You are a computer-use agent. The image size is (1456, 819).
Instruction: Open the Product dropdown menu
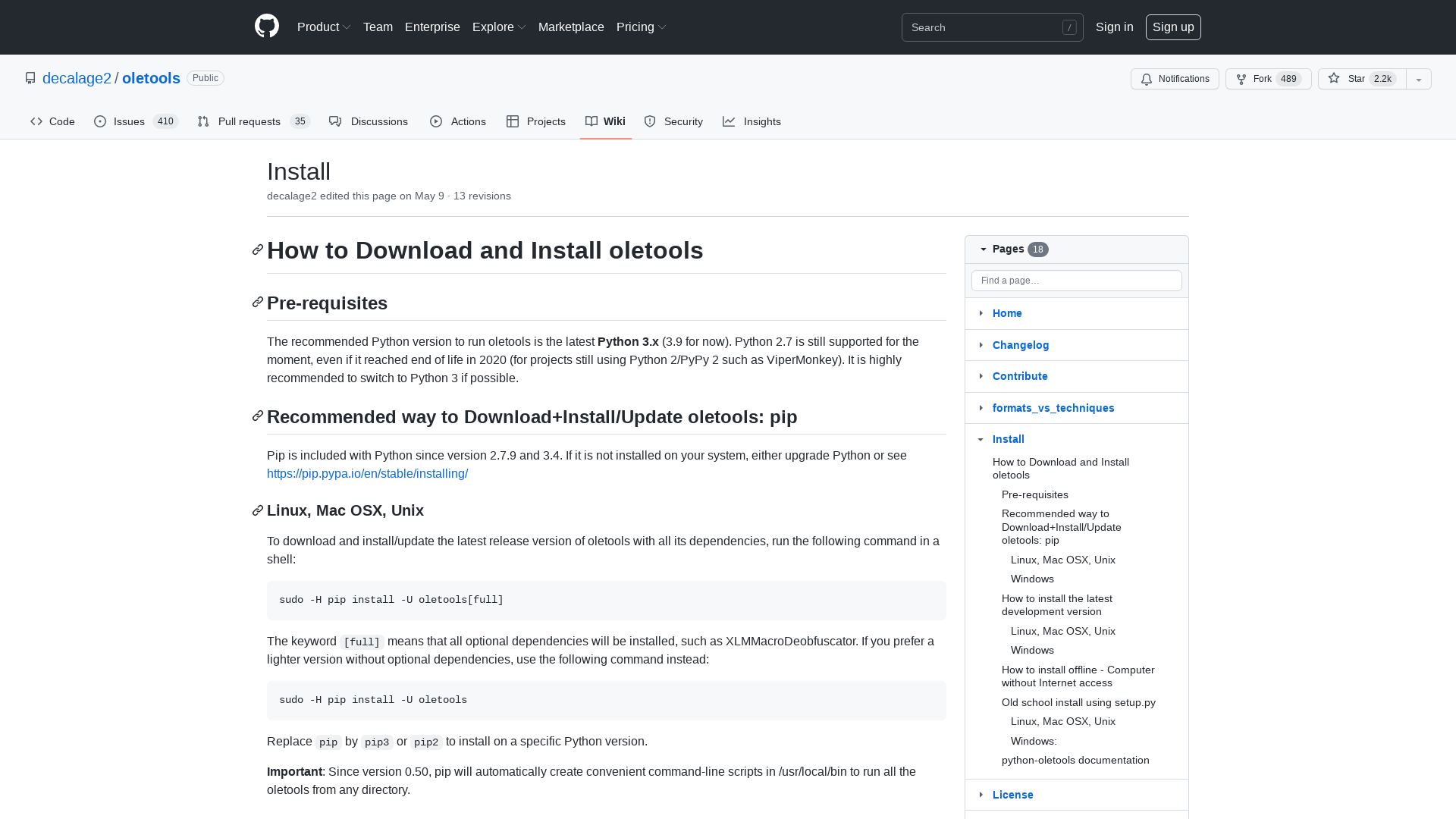(324, 27)
